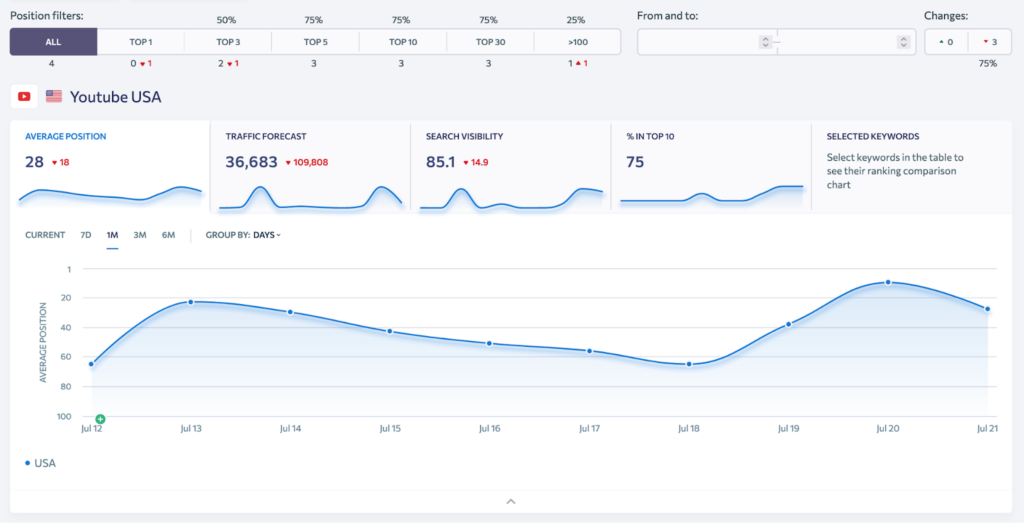
Task: Click the Jul 21 data point
Action: 987,309
